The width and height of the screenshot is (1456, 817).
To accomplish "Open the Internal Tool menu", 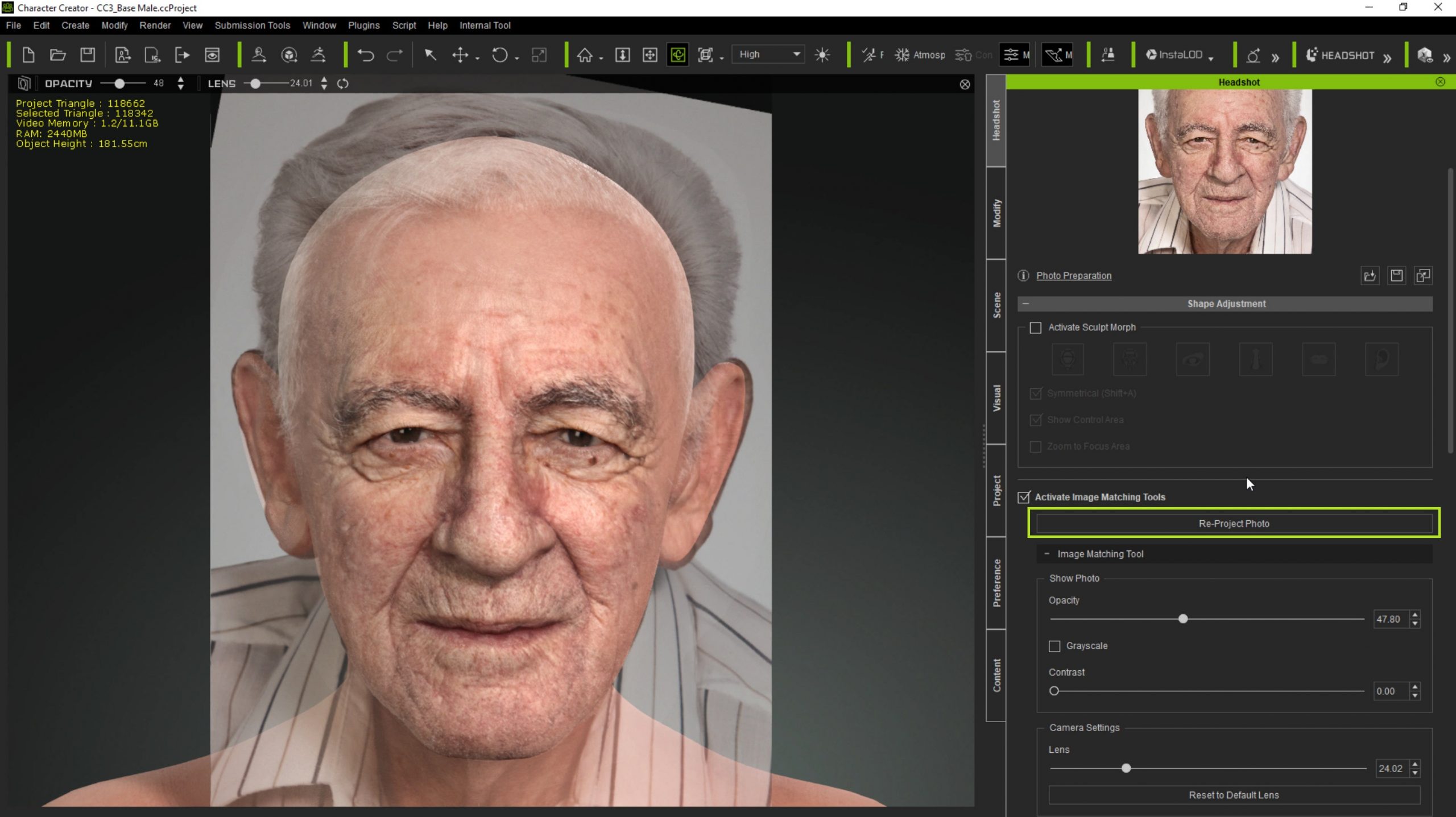I will (x=485, y=26).
